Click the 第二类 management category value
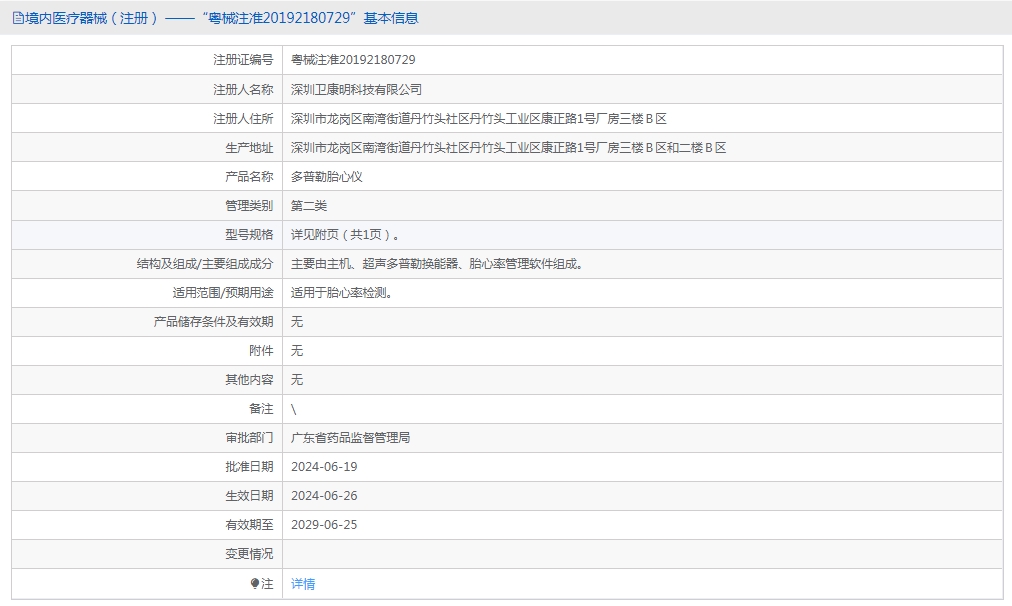The image size is (1012, 606). [x=308, y=205]
